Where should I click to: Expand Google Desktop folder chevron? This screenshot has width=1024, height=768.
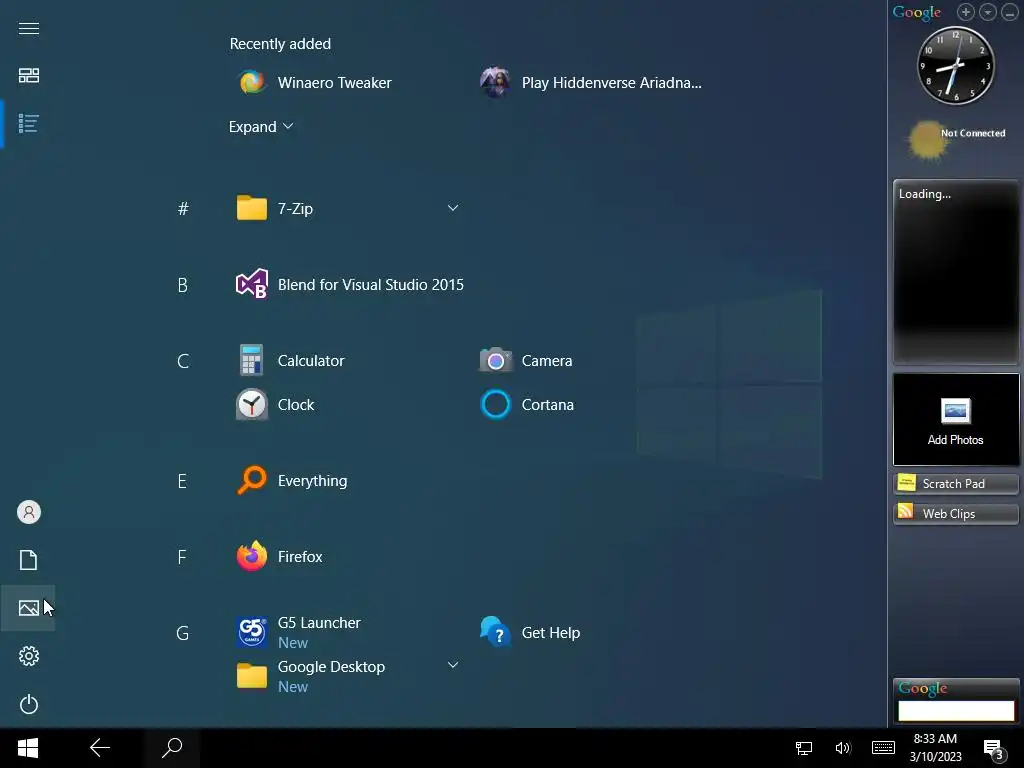pos(453,665)
